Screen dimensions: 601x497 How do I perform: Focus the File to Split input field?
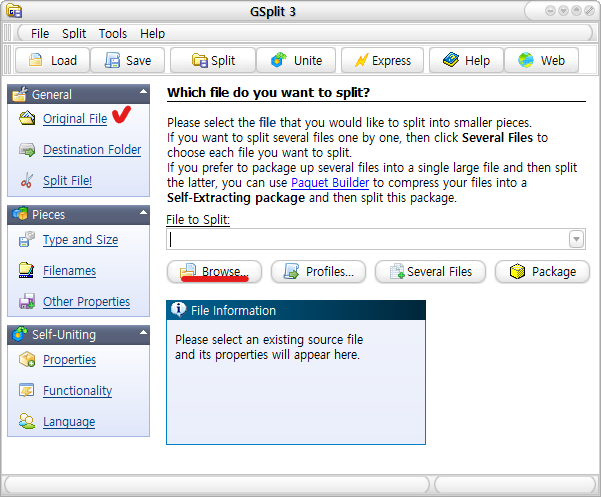click(x=368, y=239)
